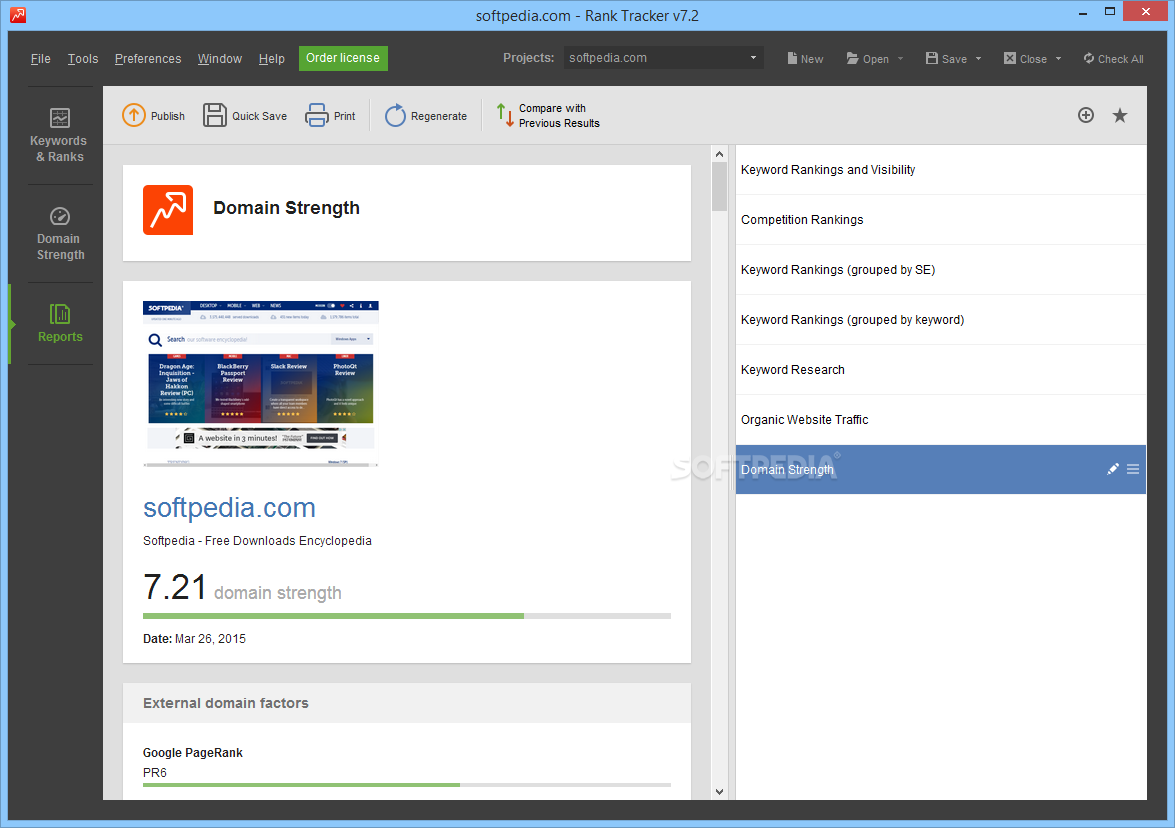
Task: Click the Google PageRank progress bar
Action: click(x=407, y=785)
